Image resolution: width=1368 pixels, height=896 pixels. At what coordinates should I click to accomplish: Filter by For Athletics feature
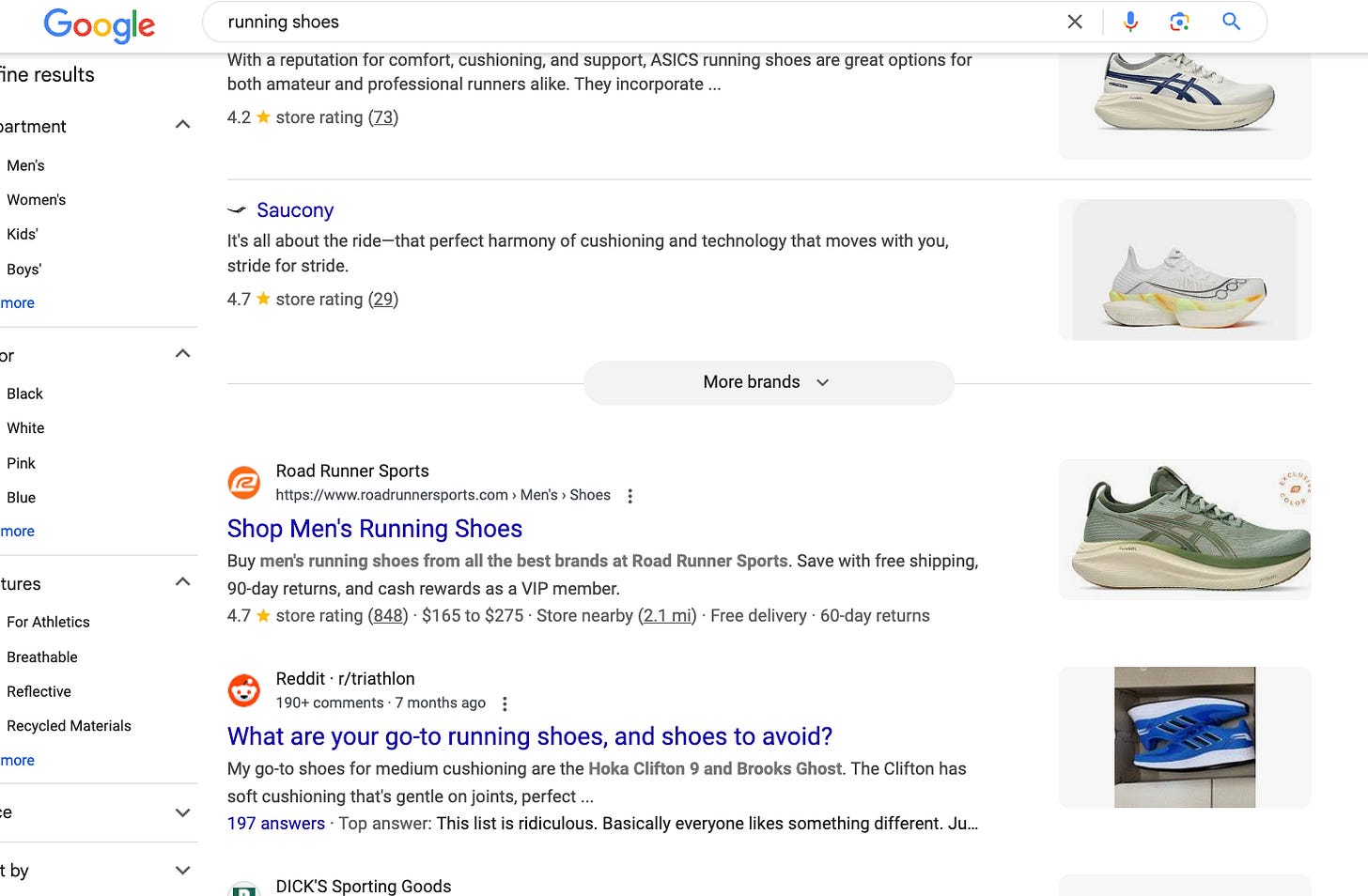point(48,622)
